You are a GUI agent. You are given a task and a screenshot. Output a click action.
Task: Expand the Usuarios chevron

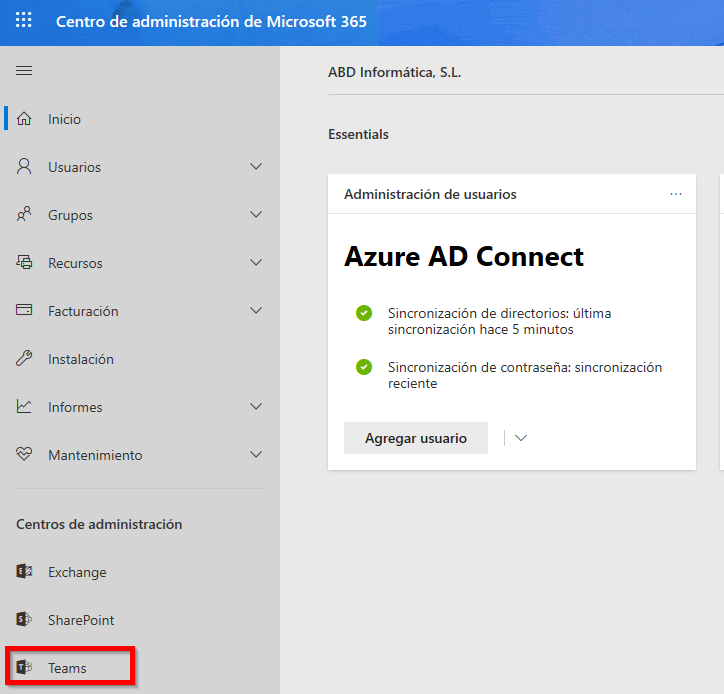256,166
